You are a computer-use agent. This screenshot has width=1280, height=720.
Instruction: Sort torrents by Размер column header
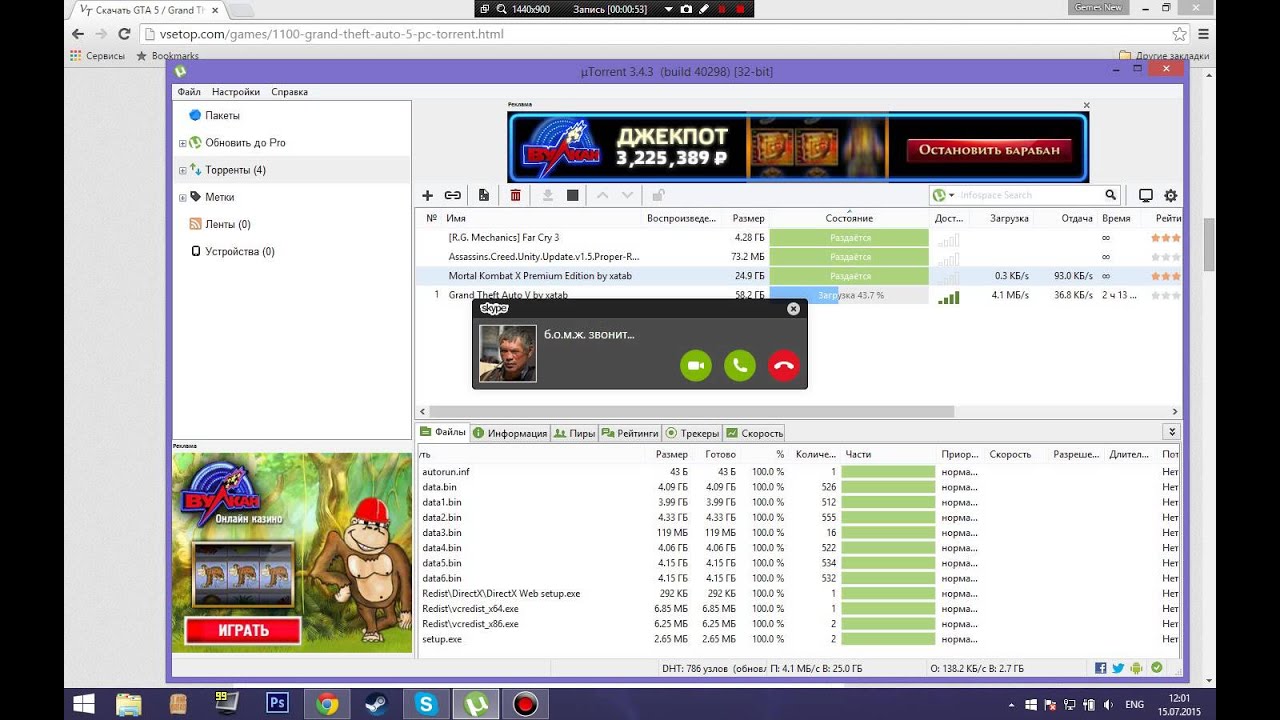[x=746, y=218]
